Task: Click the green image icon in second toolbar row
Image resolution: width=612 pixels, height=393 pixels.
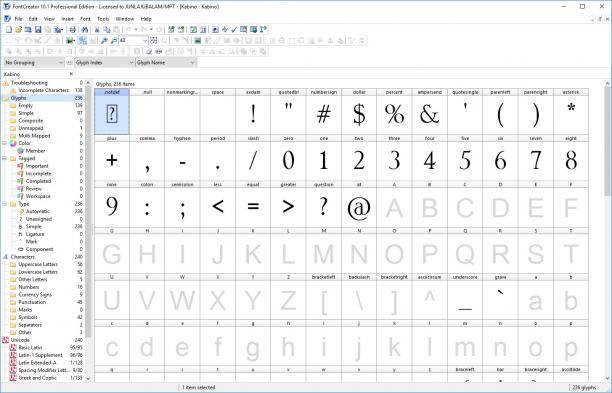Action: click(197, 41)
